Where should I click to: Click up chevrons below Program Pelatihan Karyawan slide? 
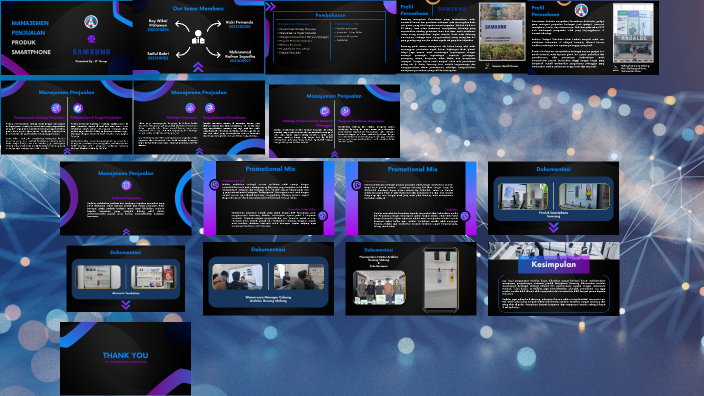pos(334,154)
